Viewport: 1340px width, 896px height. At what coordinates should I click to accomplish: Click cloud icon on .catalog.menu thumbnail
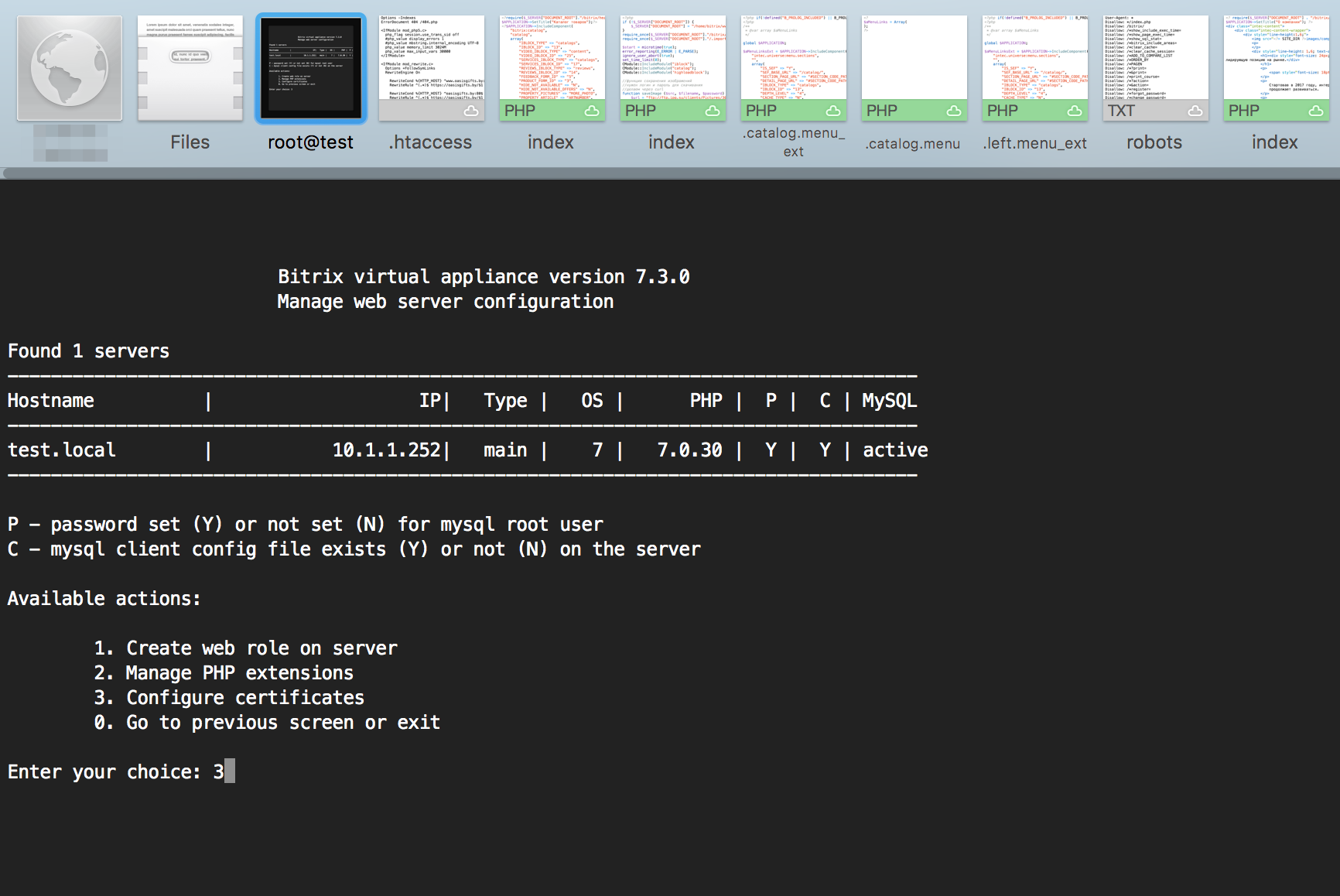953,111
